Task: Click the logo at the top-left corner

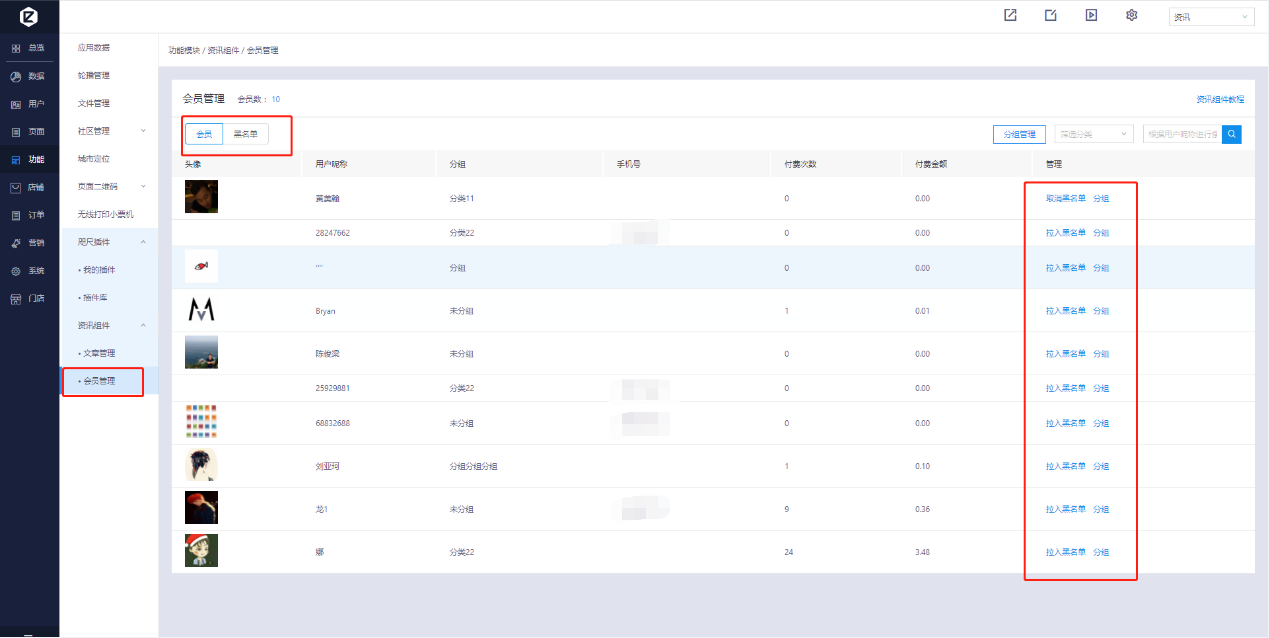Action: (29, 17)
